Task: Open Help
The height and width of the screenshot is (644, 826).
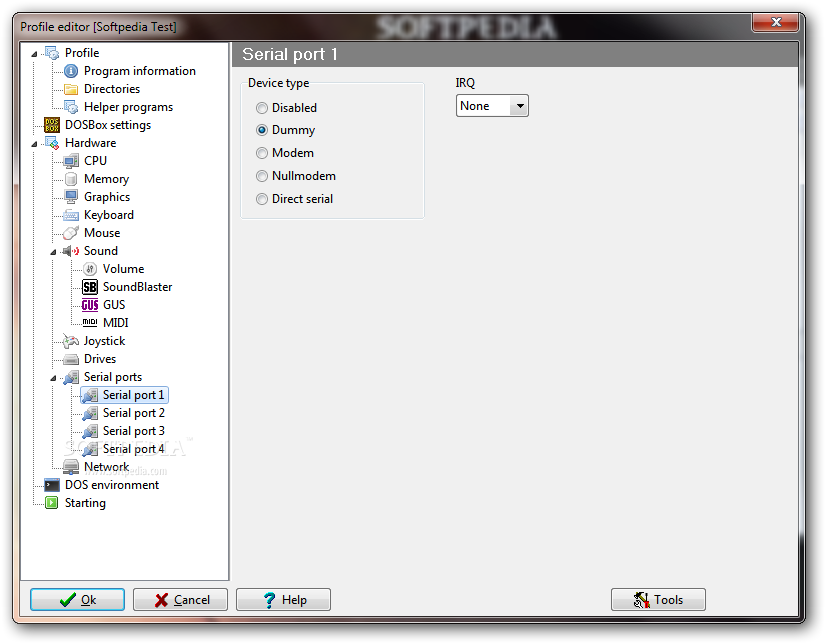Action: [283, 600]
